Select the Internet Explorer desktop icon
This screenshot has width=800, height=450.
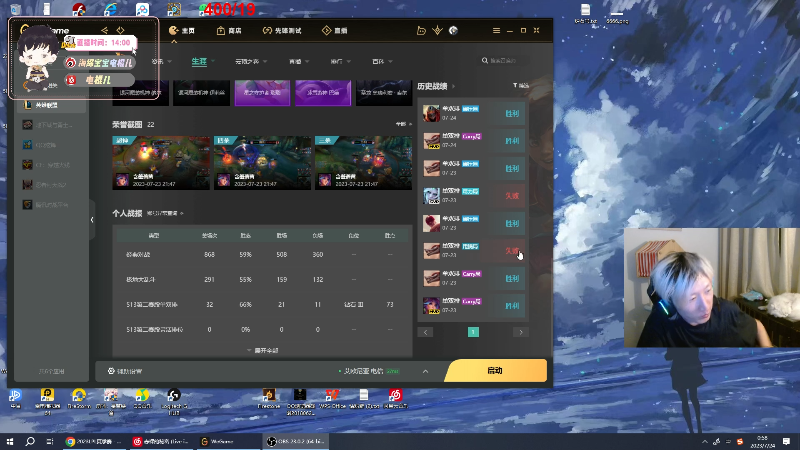click(110, 9)
